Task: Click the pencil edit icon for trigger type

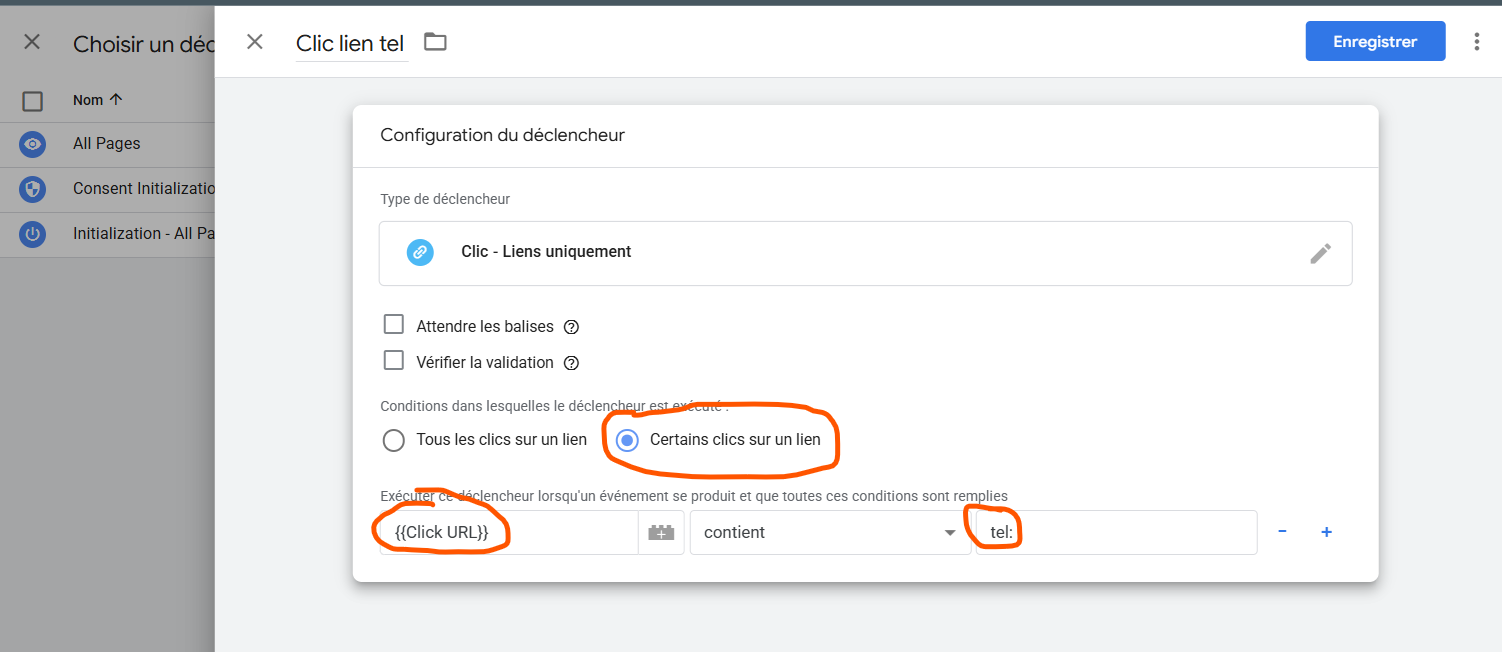Action: tap(1320, 254)
